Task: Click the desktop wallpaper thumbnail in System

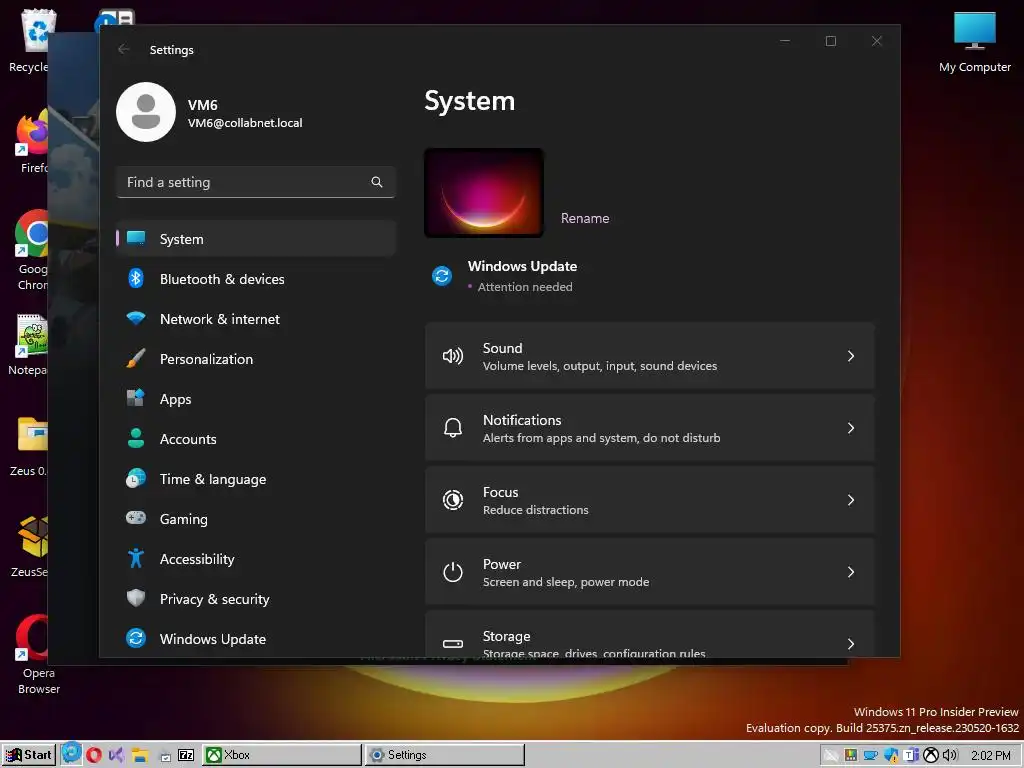Action: 484,193
